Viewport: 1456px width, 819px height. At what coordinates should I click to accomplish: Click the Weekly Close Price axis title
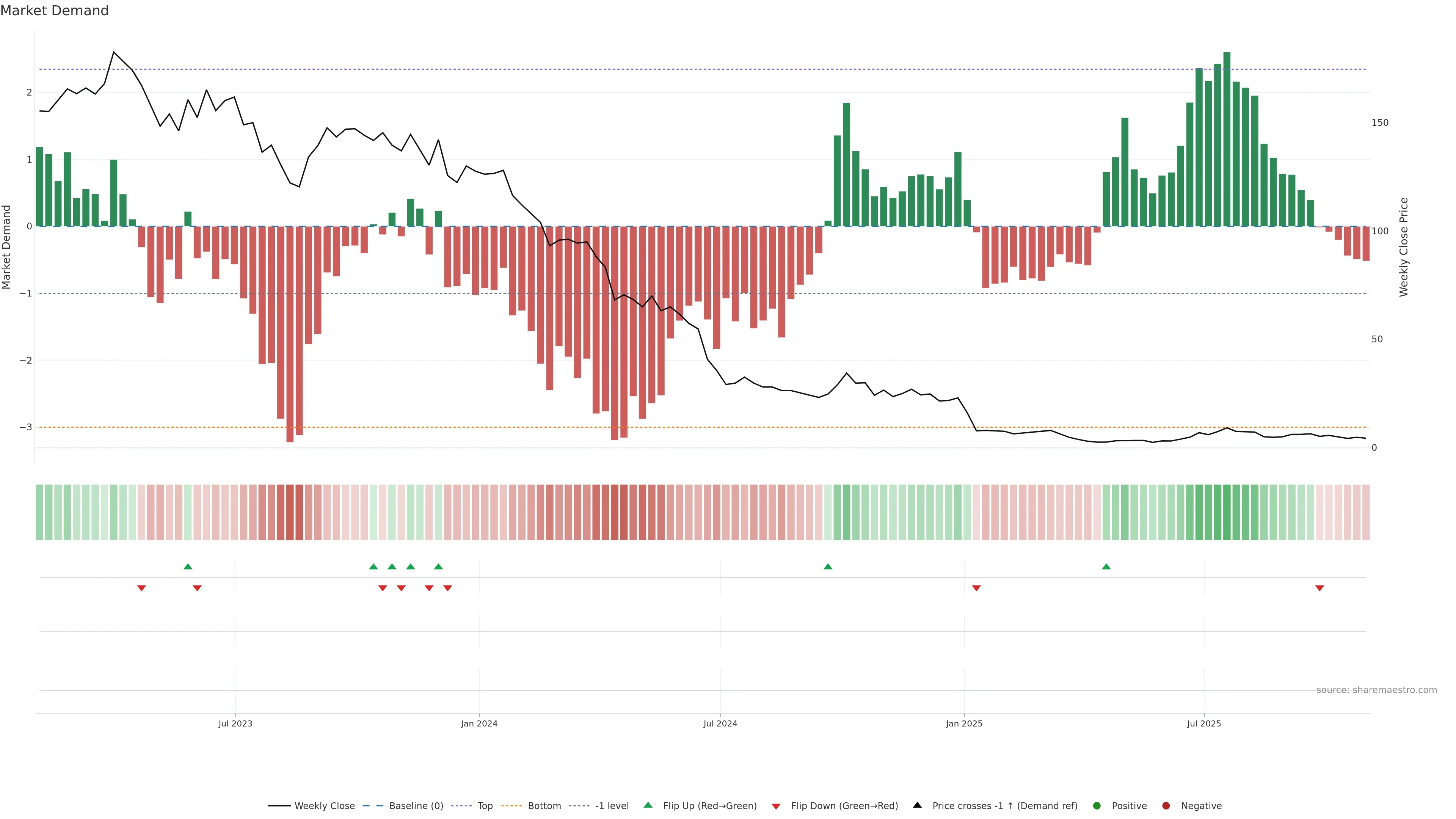point(1404,247)
